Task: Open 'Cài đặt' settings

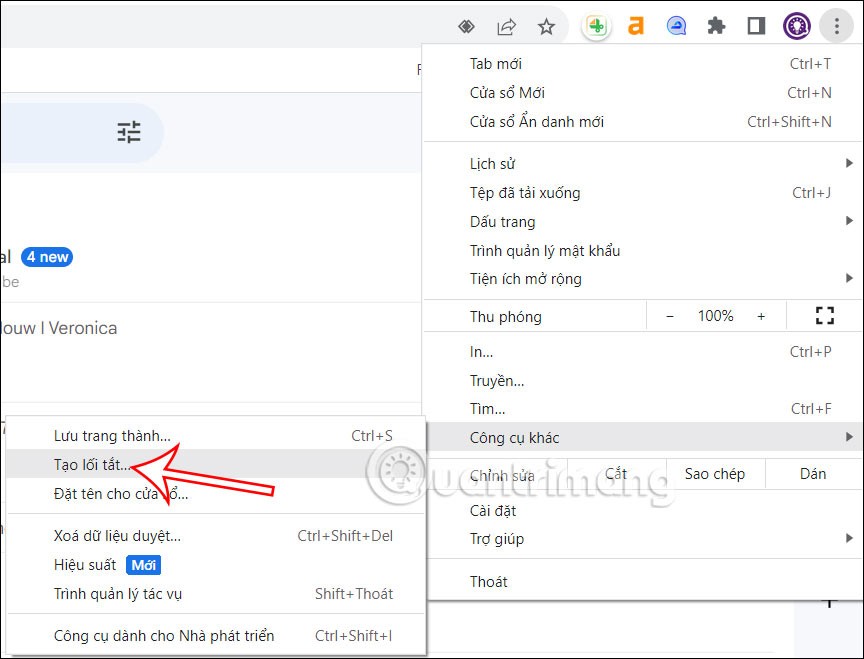Action: point(642,511)
